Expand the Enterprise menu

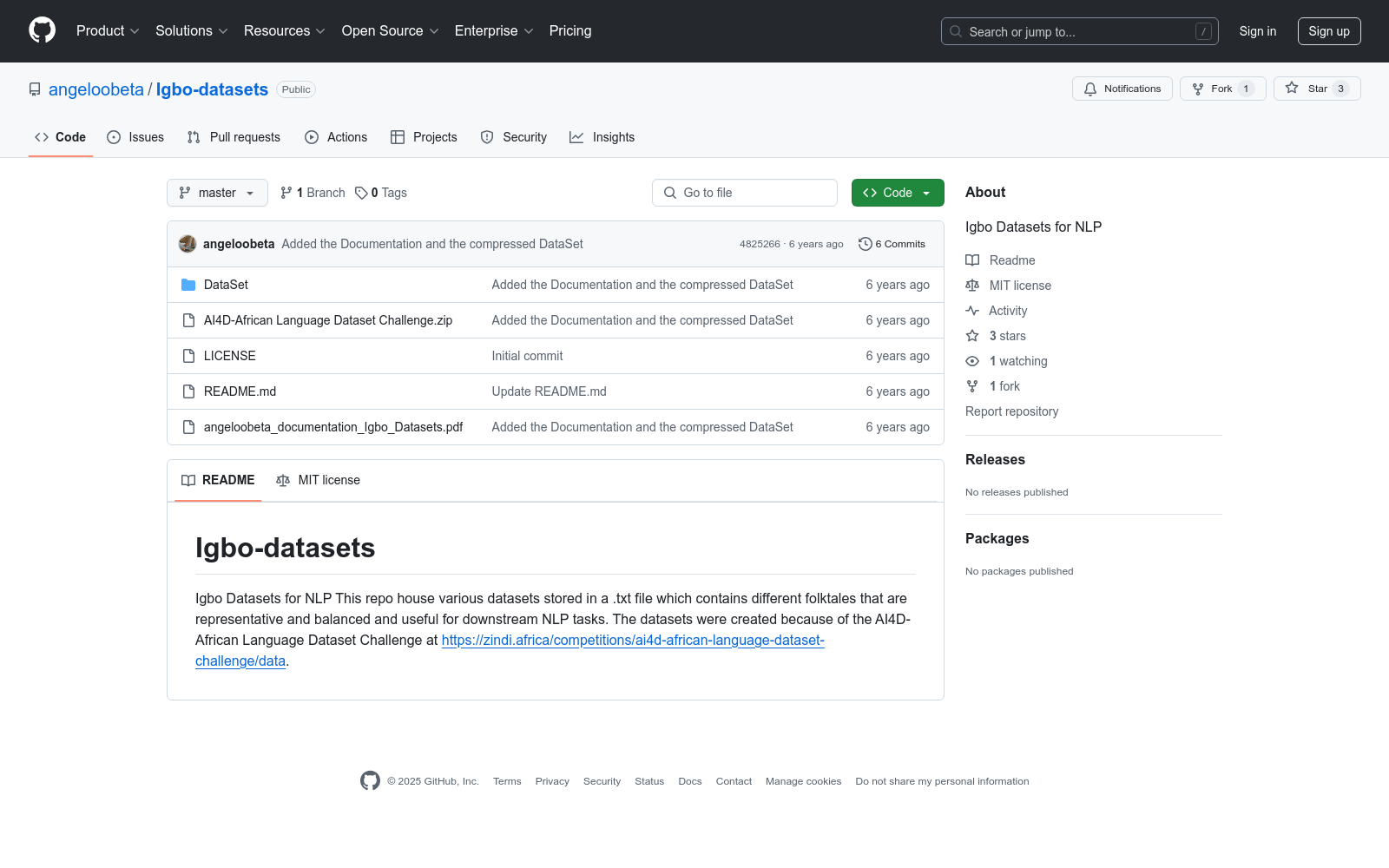[494, 30]
